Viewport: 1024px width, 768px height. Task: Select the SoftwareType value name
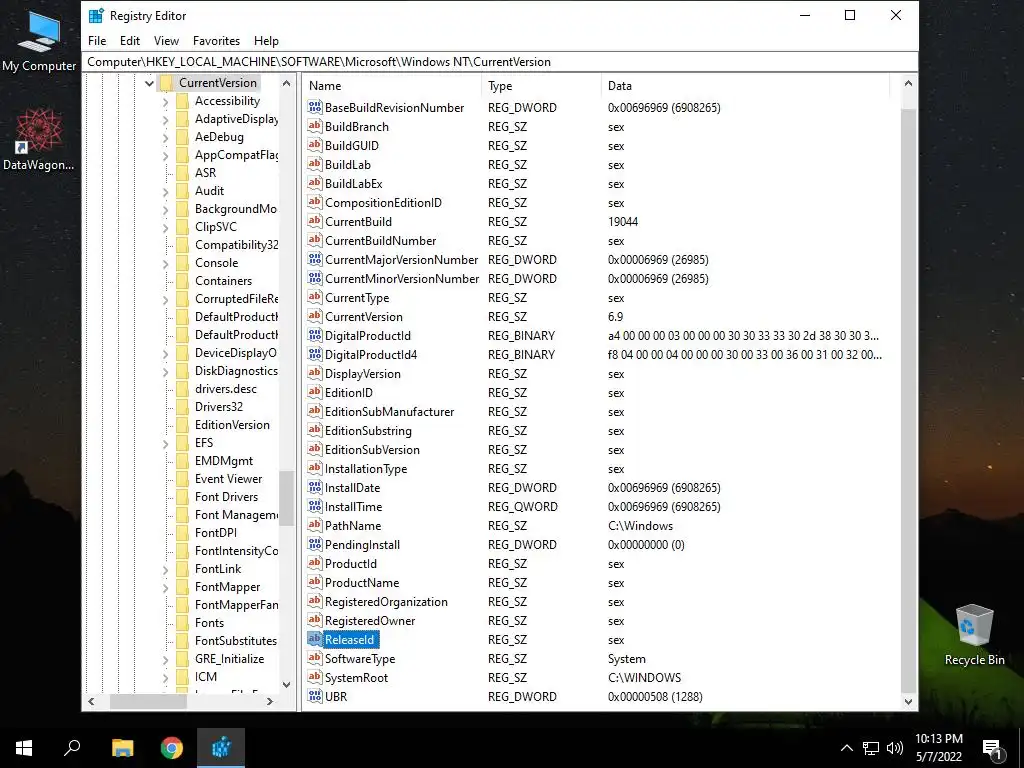(360, 659)
